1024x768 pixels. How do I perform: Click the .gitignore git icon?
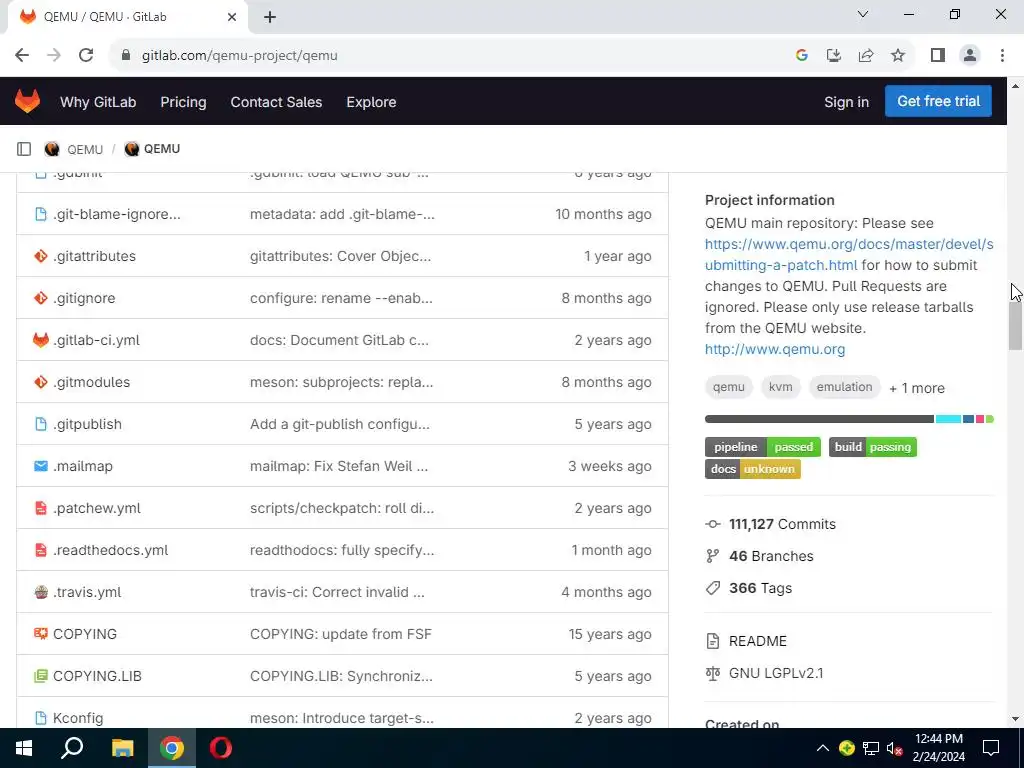(x=40, y=298)
